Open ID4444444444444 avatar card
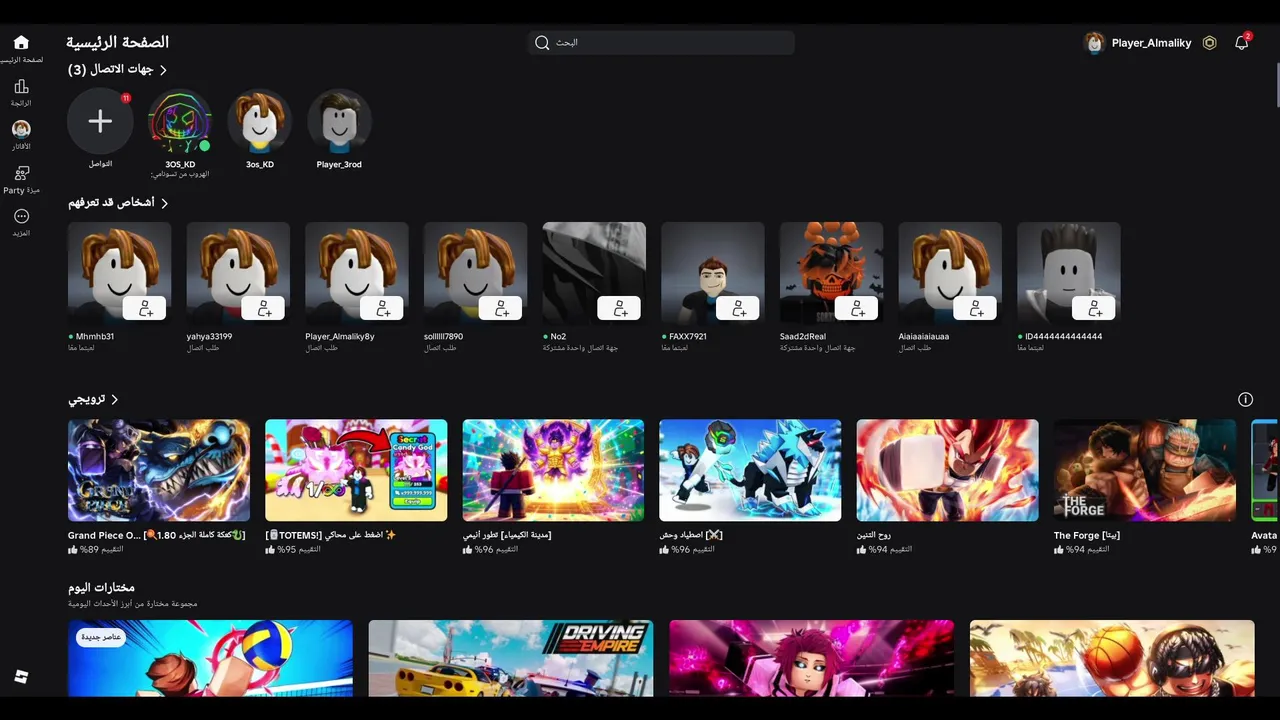 [x=1069, y=273]
